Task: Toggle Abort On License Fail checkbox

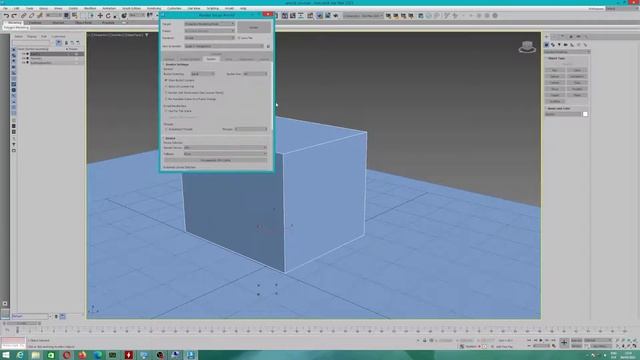Action: (166, 87)
